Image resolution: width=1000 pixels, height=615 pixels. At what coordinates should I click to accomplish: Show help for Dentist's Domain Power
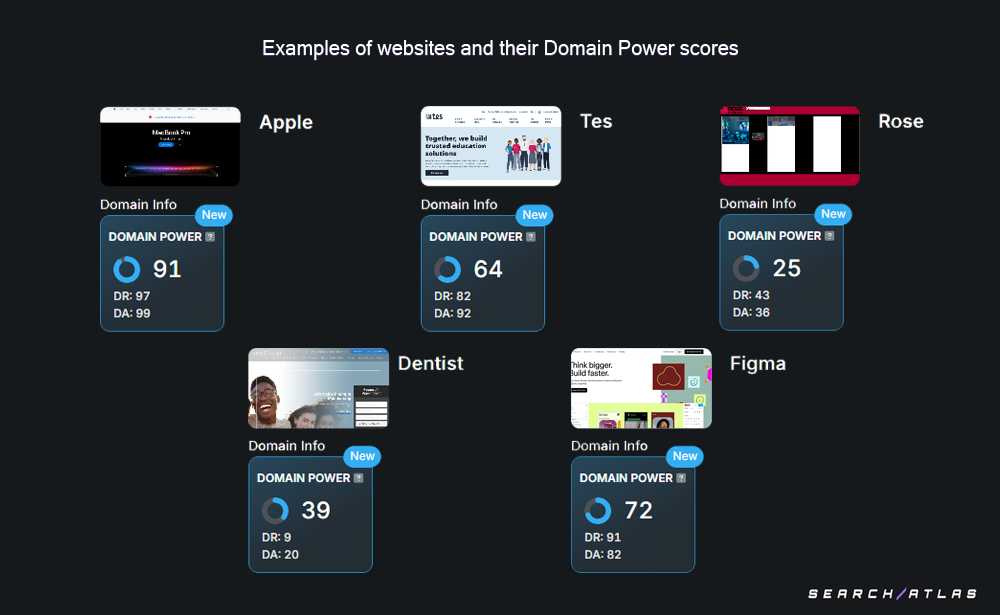[358, 478]
